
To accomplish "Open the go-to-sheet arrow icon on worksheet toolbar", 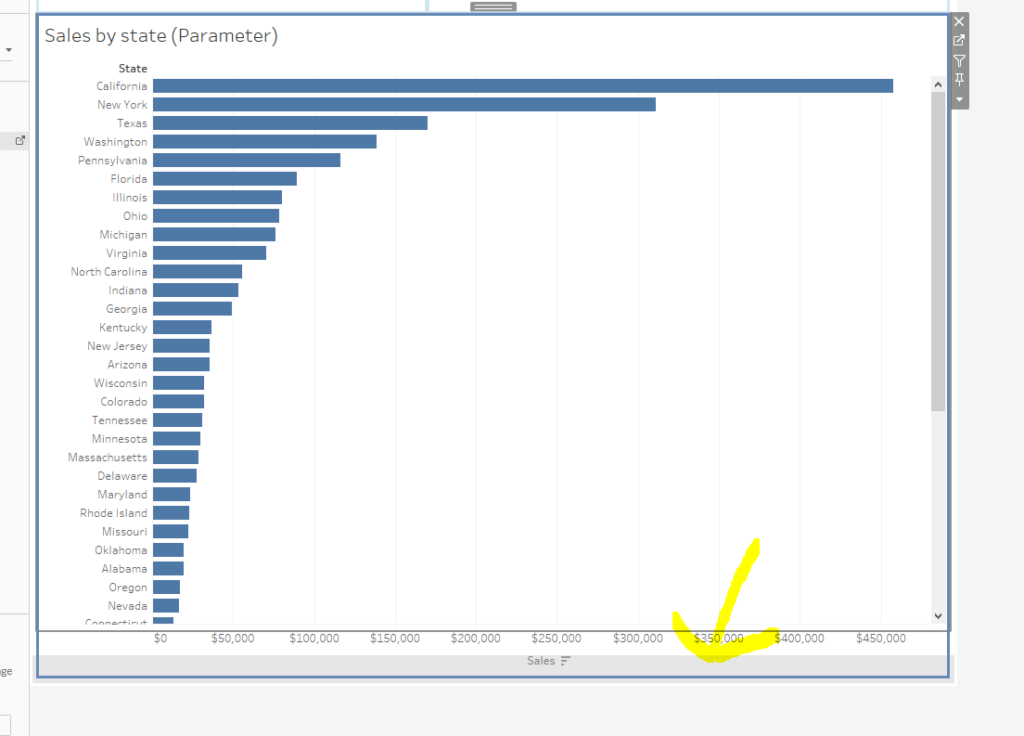I will click(x=958, y=40).
